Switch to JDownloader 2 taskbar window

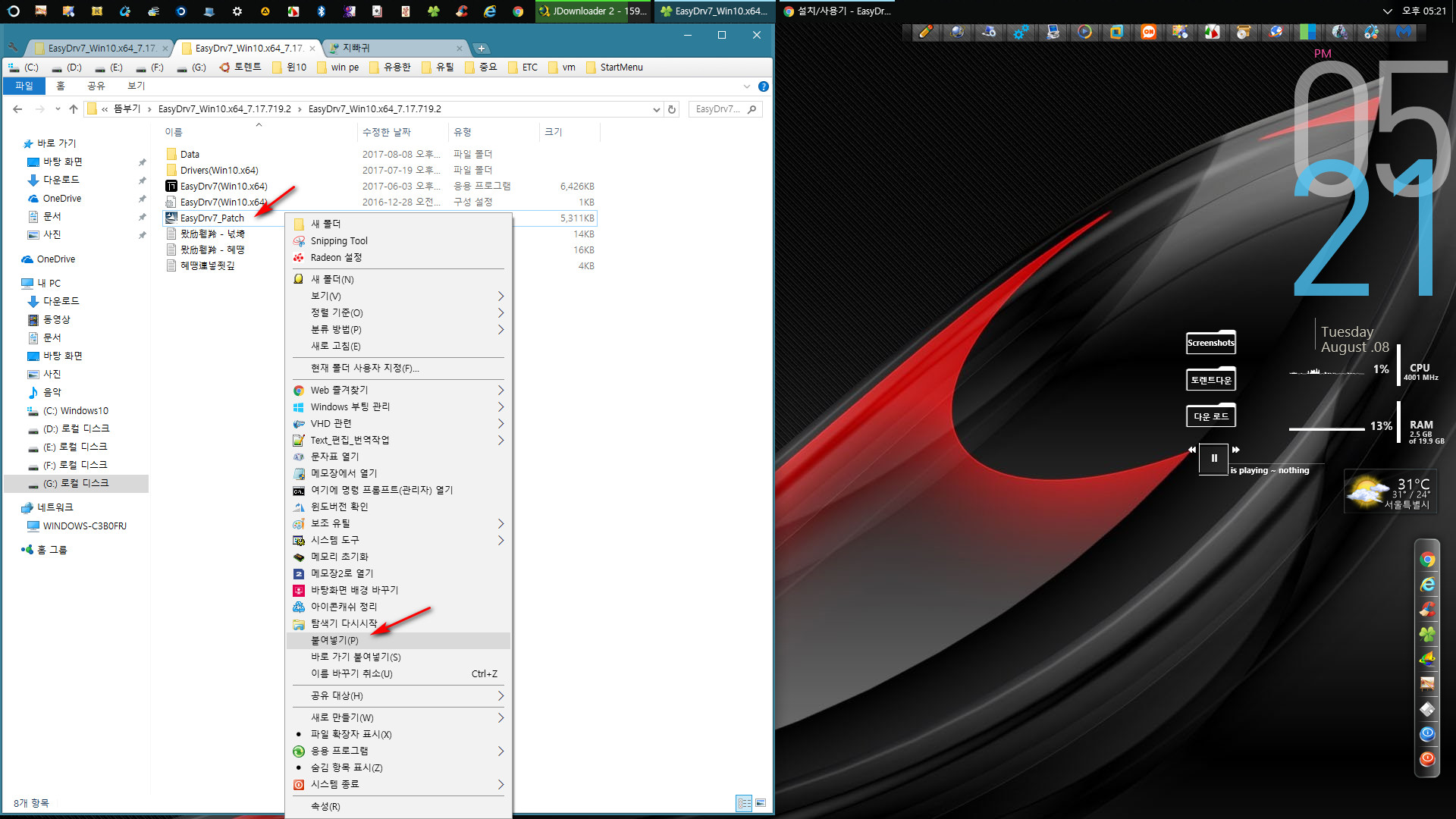(593, 11)
